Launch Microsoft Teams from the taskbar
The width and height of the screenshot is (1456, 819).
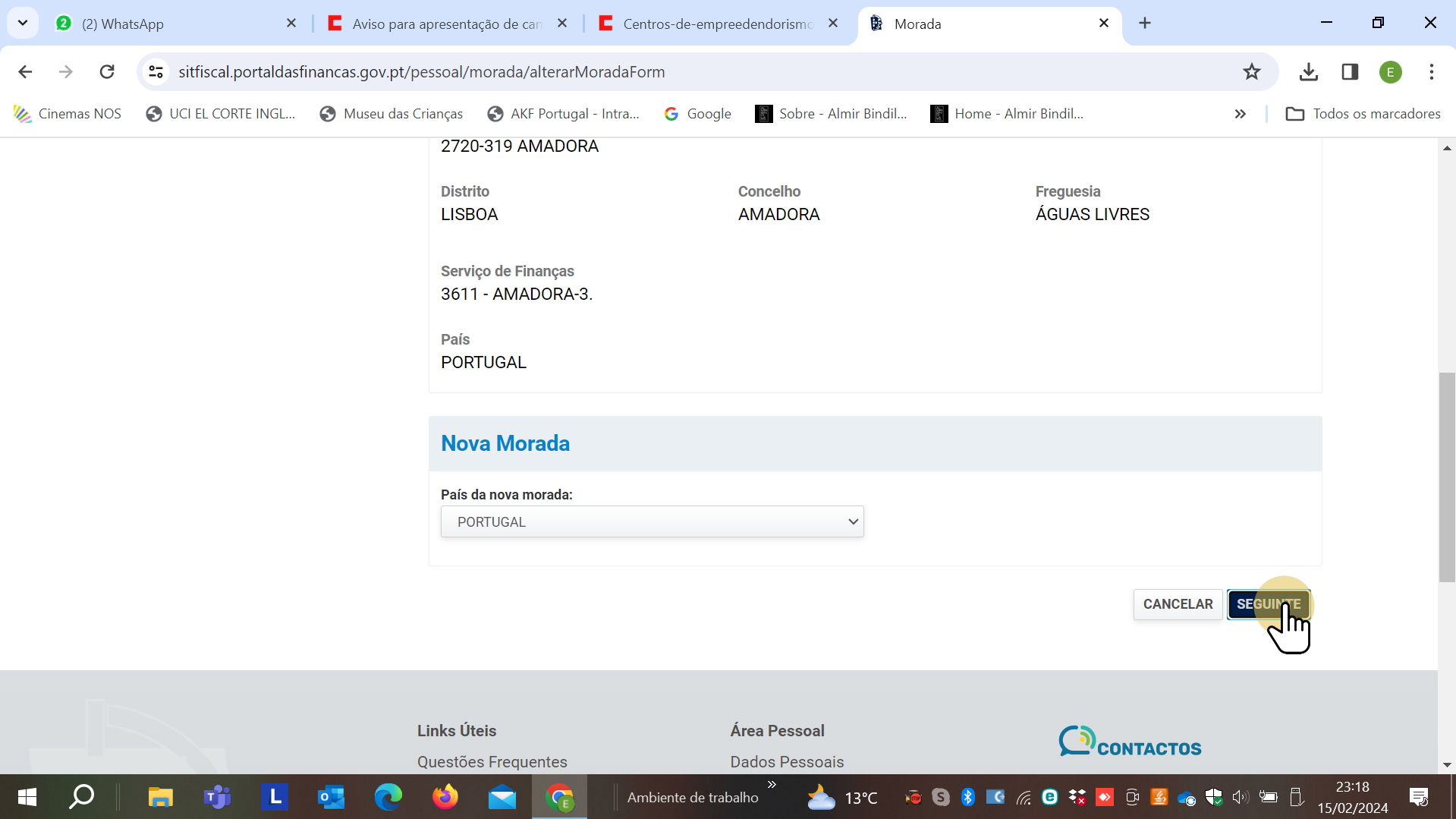tap(217, 797)
